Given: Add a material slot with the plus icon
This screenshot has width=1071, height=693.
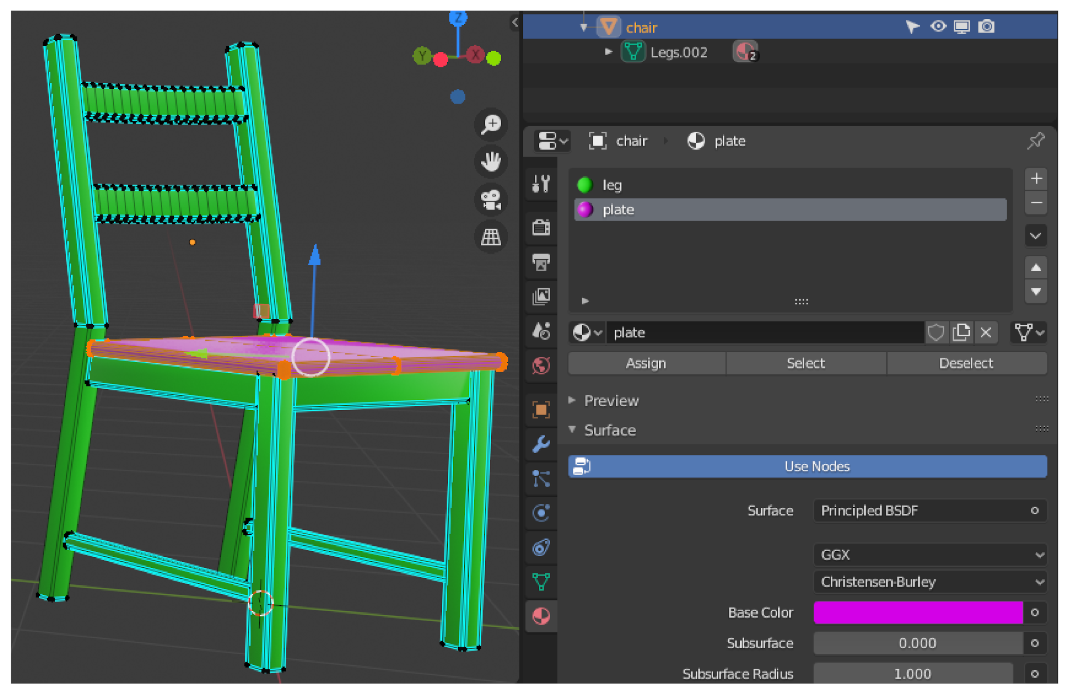Looking at the screenshot, I should click(1036, 178).
